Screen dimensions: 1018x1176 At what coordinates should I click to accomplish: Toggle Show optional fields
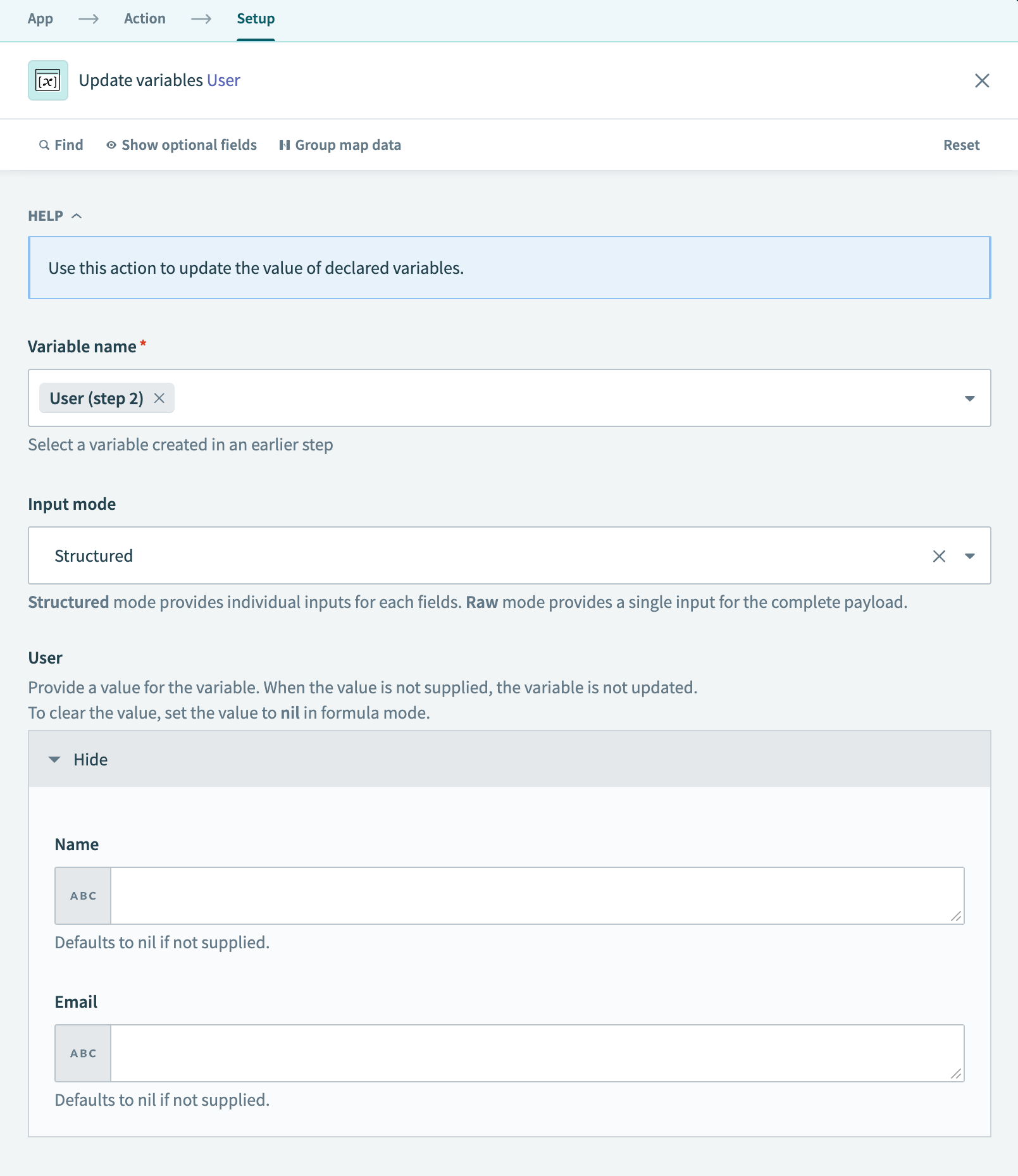tap(189, 144)
